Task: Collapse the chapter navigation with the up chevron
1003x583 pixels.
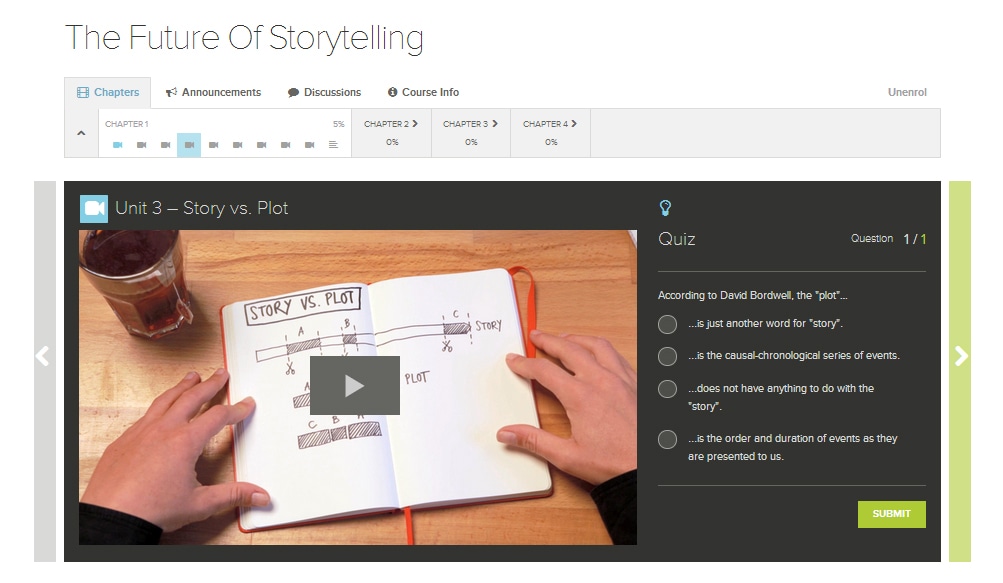Action: pos(81,132)
